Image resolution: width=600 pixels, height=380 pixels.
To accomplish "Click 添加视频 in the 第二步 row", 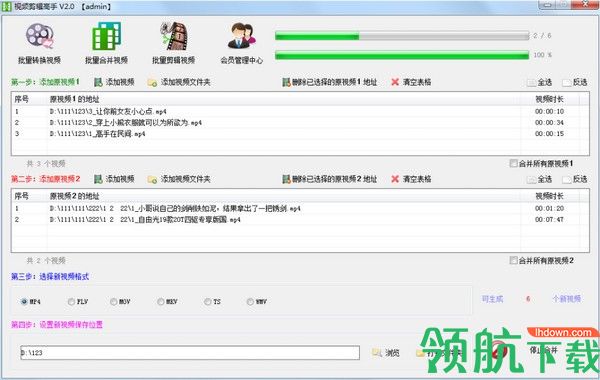I will (114, 179).
